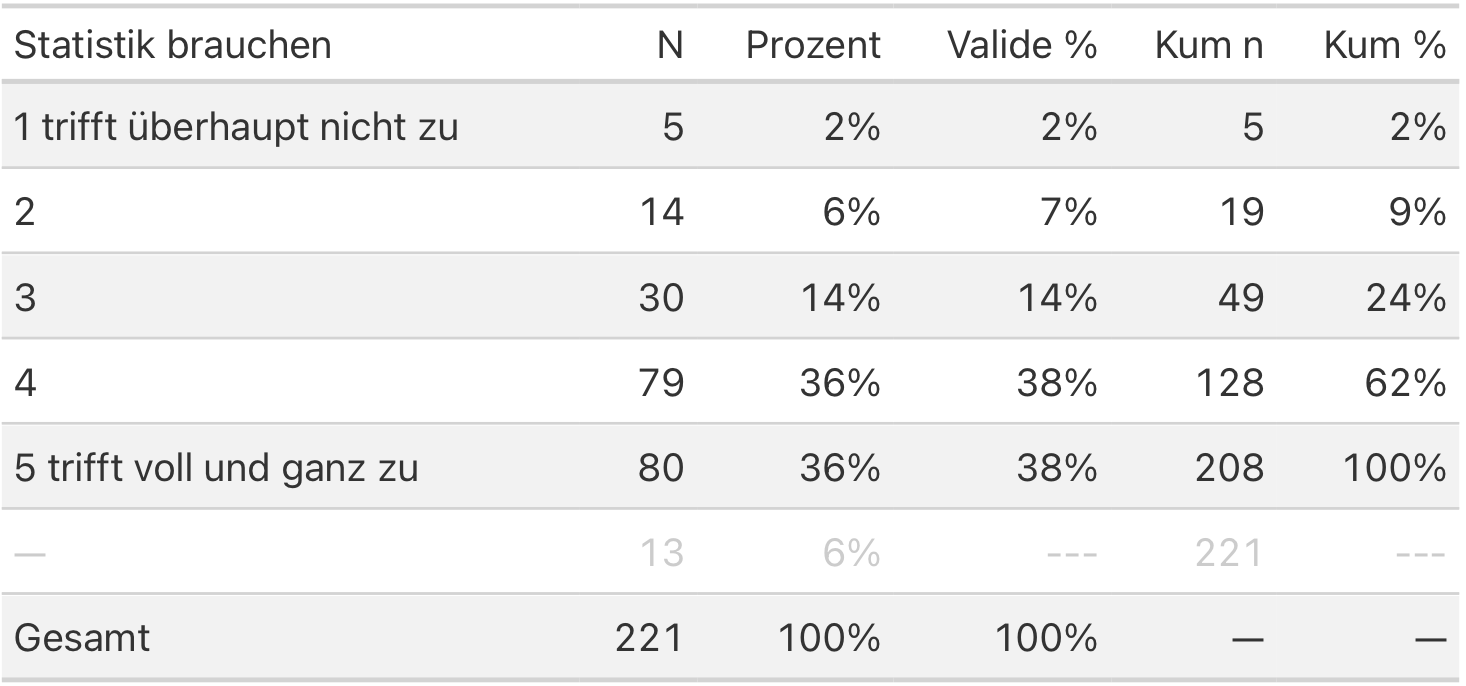Click the greyed-out cumulative count 221
The width and height of the screenshot is (1466, 686).
[x=1229, y=552]
